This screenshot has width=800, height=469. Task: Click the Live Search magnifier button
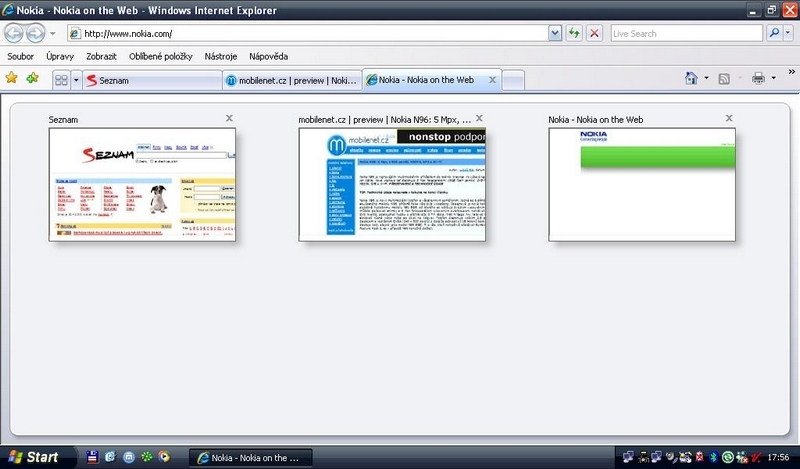pyautogui.click(x=774, y=33)
